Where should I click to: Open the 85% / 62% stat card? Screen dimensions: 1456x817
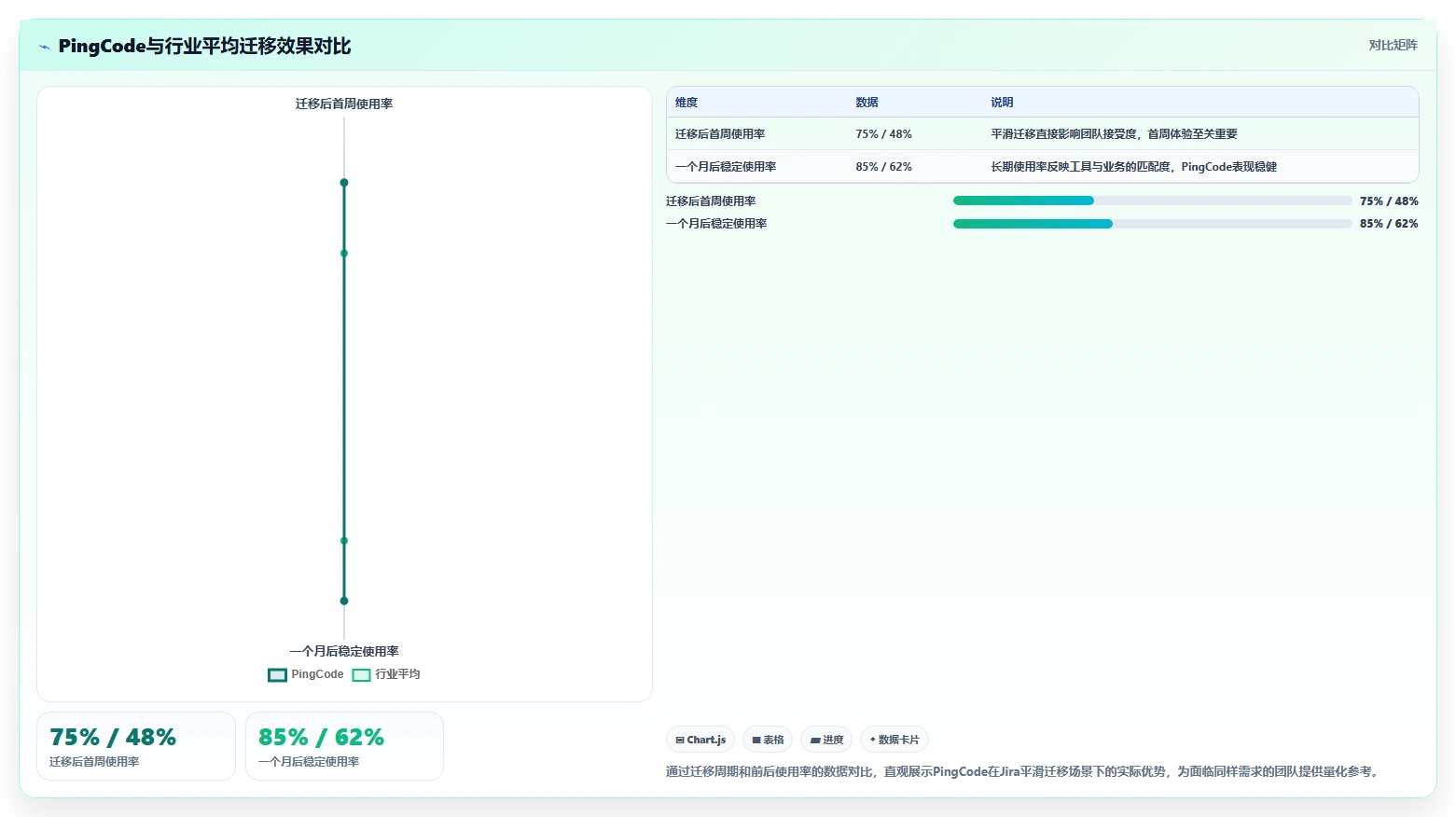point(344,746)
